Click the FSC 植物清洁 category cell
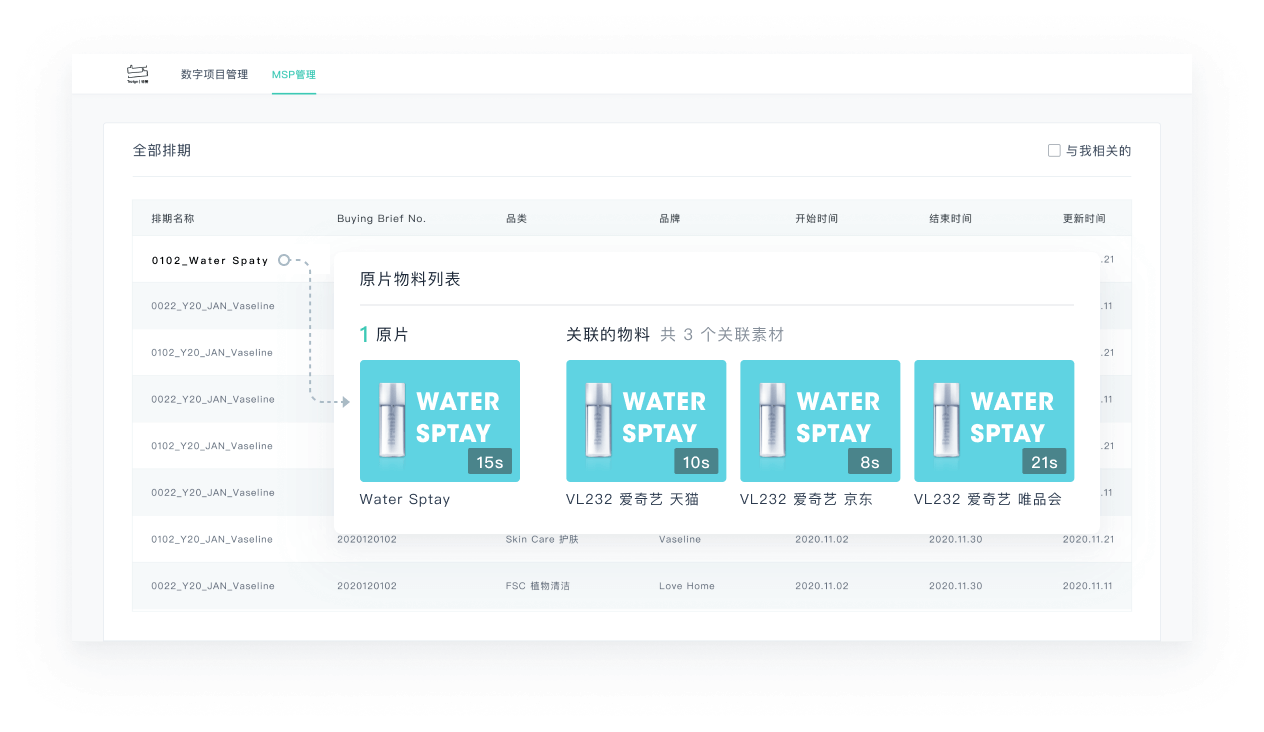The height and width of the screenshot is (732, 1264). (x=538, y=586)
